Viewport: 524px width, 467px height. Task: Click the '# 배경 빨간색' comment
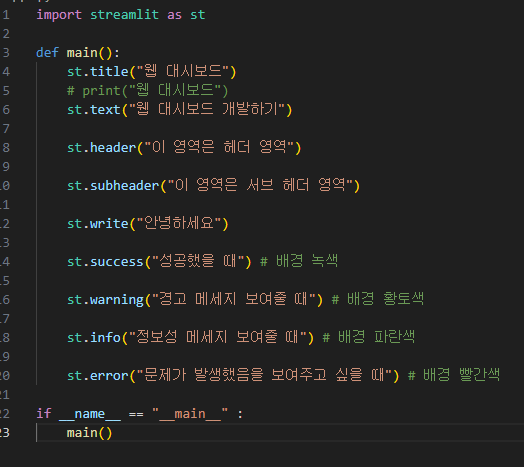(x=454, y=375)
